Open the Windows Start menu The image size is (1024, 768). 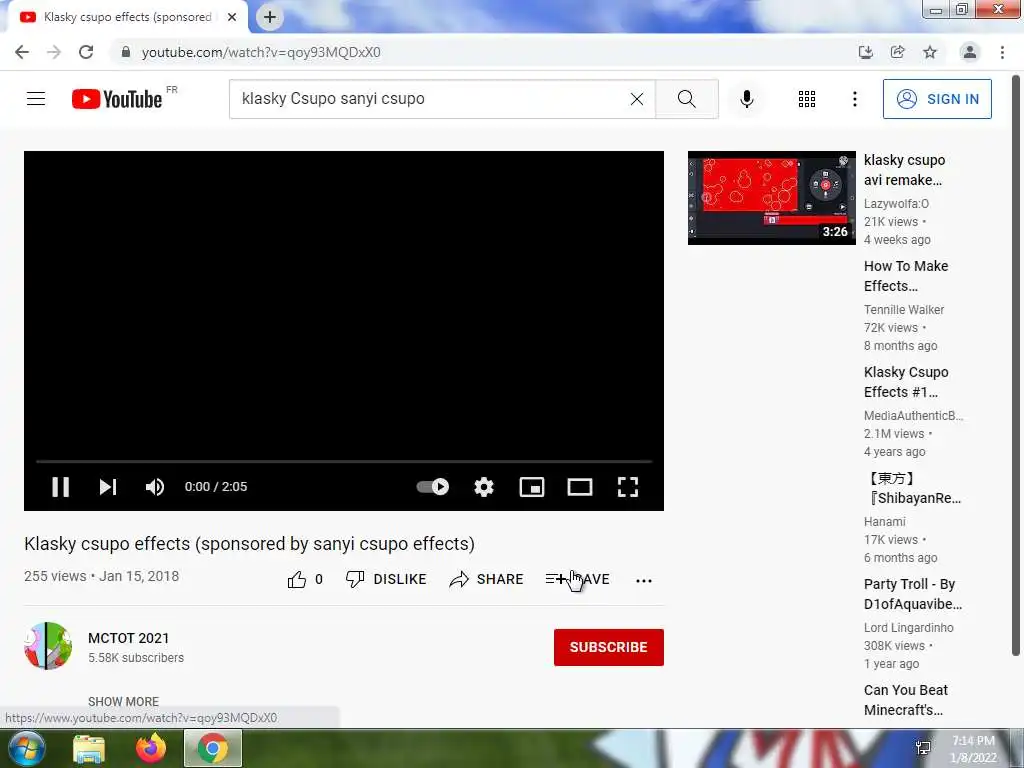[25, 748]
